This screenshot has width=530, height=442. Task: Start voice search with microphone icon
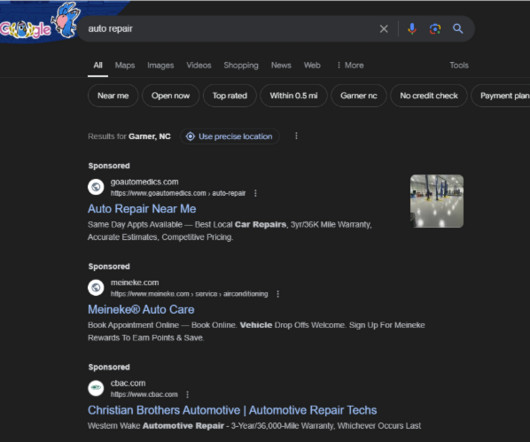click(412, 29)
